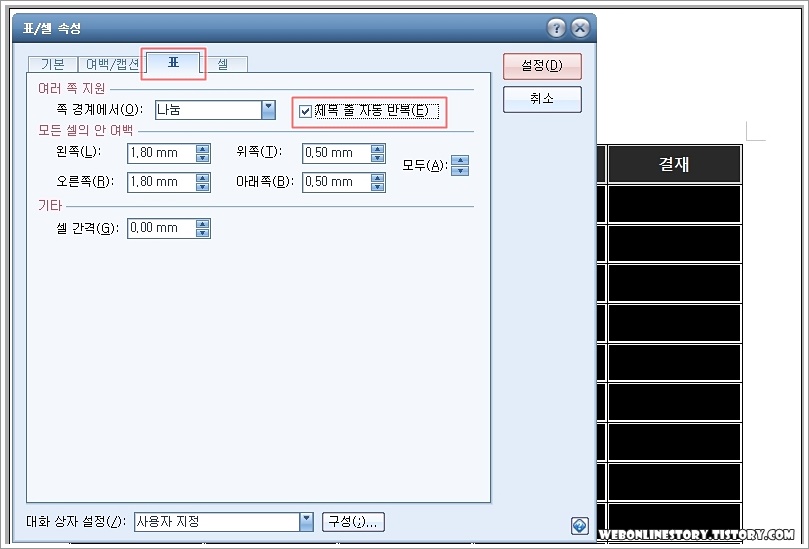Toggle 제목 줄 자동 반복 checkbox

305,111
